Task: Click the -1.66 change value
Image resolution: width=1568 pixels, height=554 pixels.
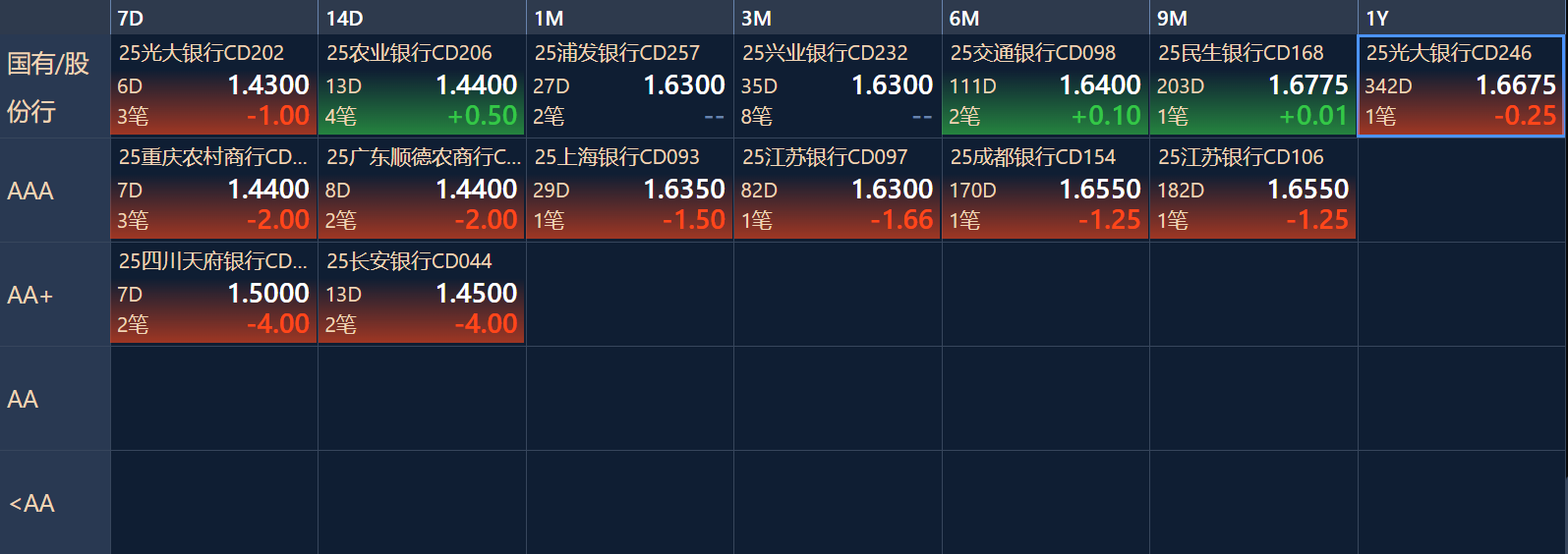Action: click(x=901, y=220)
